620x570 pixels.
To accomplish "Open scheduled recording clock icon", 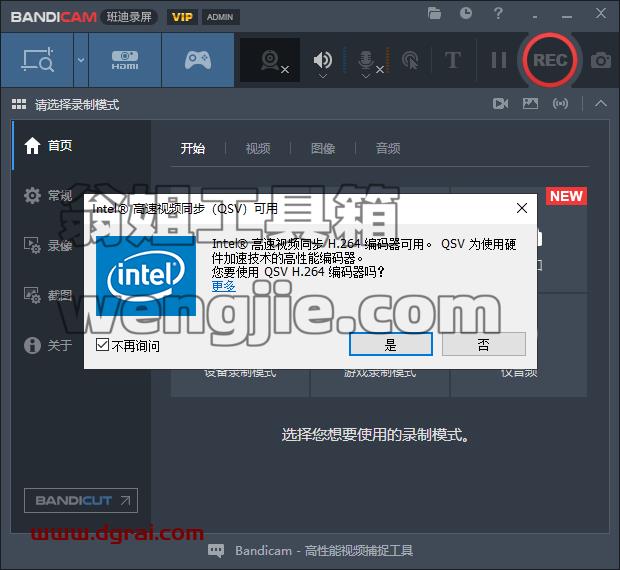I will tap(466, 13).
